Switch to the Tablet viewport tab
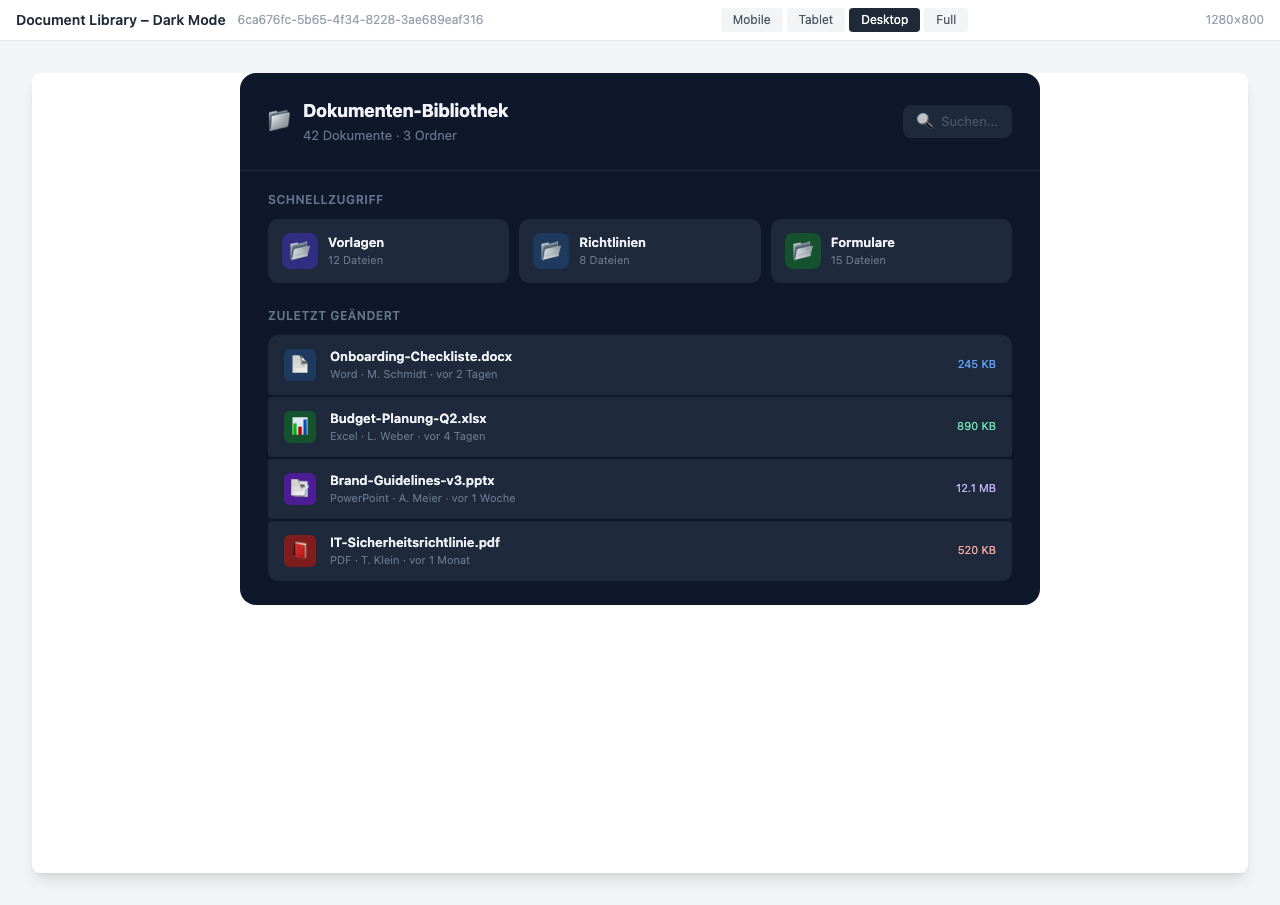The image size is (1280, 905). coord(815,19)
